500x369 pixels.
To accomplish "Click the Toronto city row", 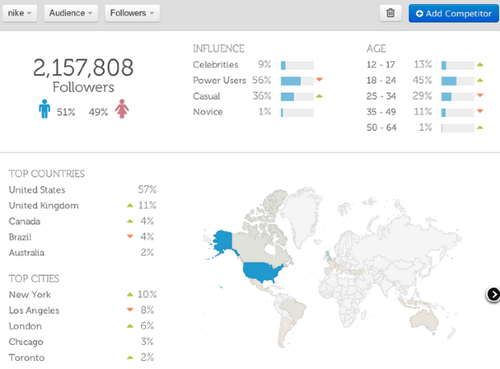I will 83,357.
